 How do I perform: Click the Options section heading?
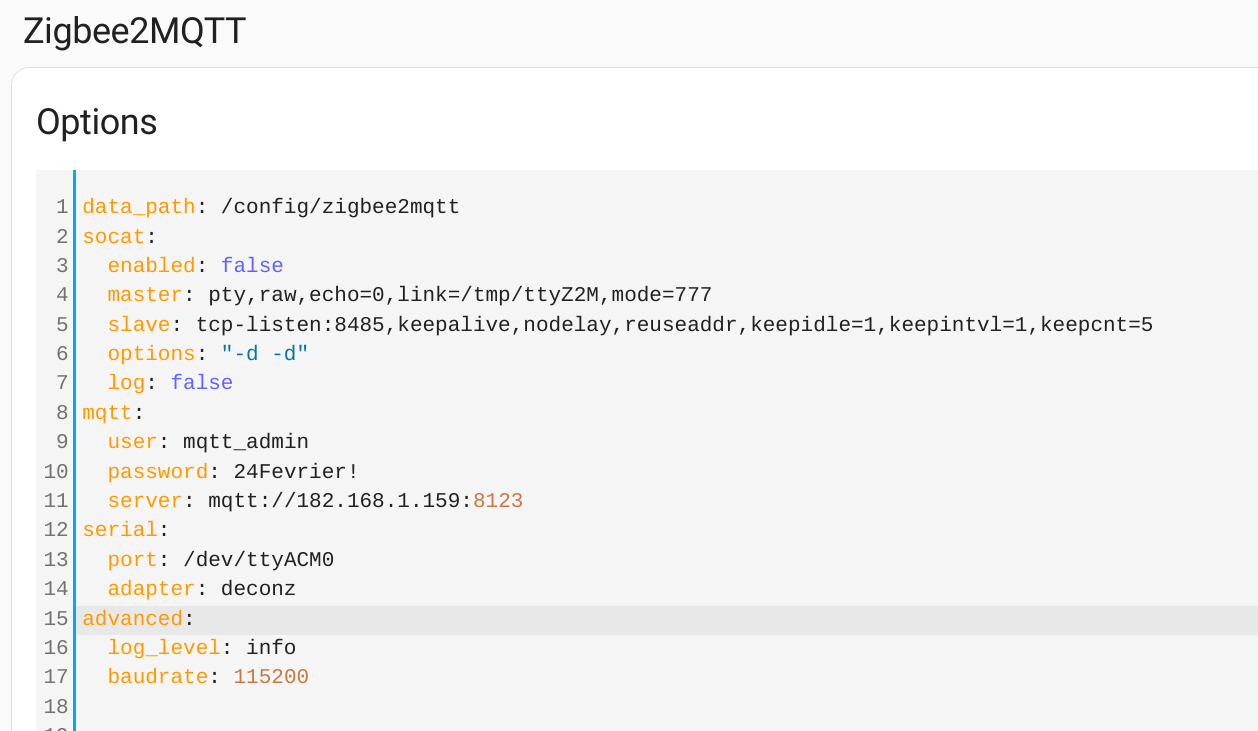(x=97, y=122)
